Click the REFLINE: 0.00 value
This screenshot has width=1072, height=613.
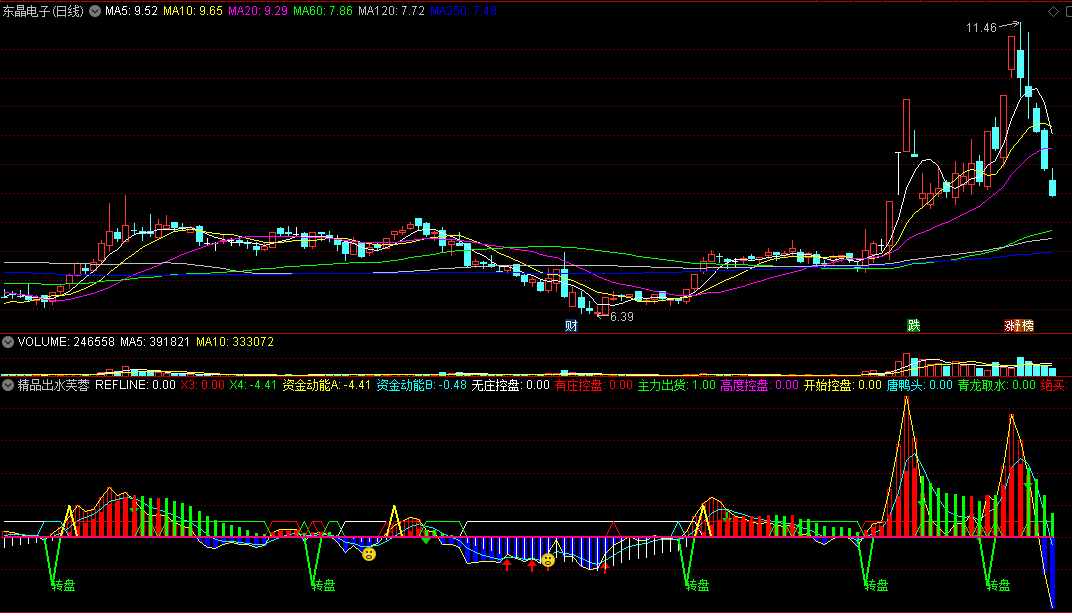[135, 385]
